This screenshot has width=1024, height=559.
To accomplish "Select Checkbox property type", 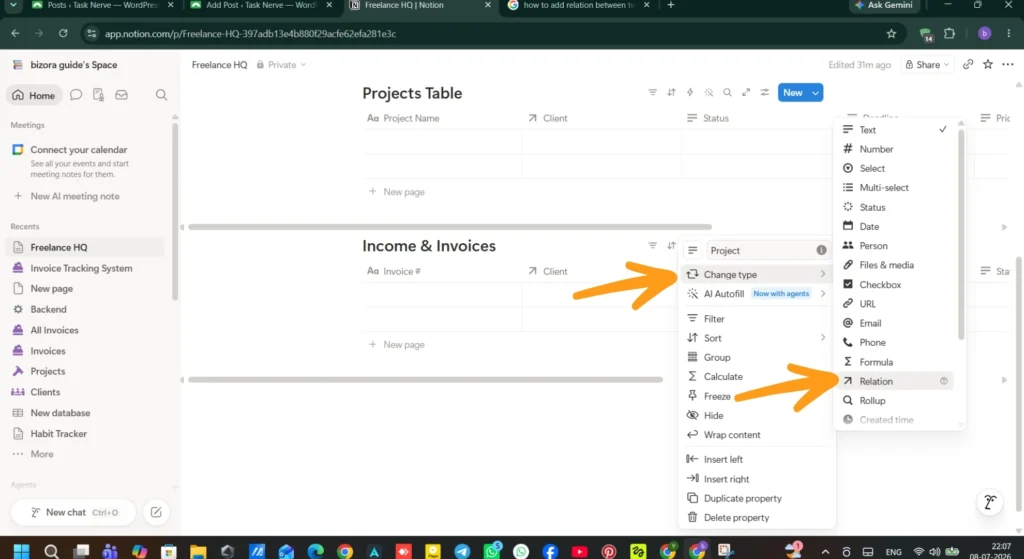I will coord(894,285).
